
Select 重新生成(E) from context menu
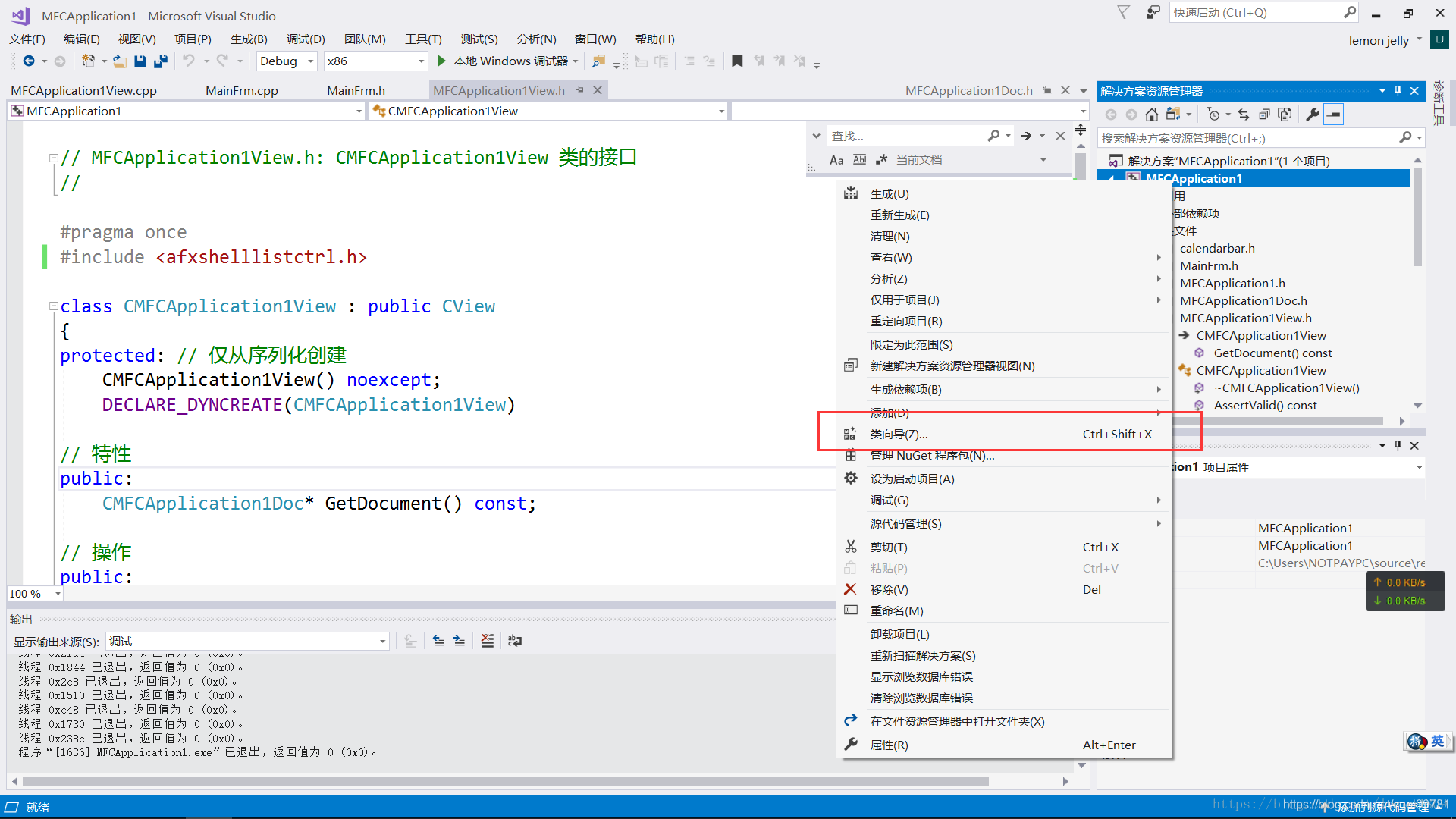pyautogui.click(x=1004, y=215)
